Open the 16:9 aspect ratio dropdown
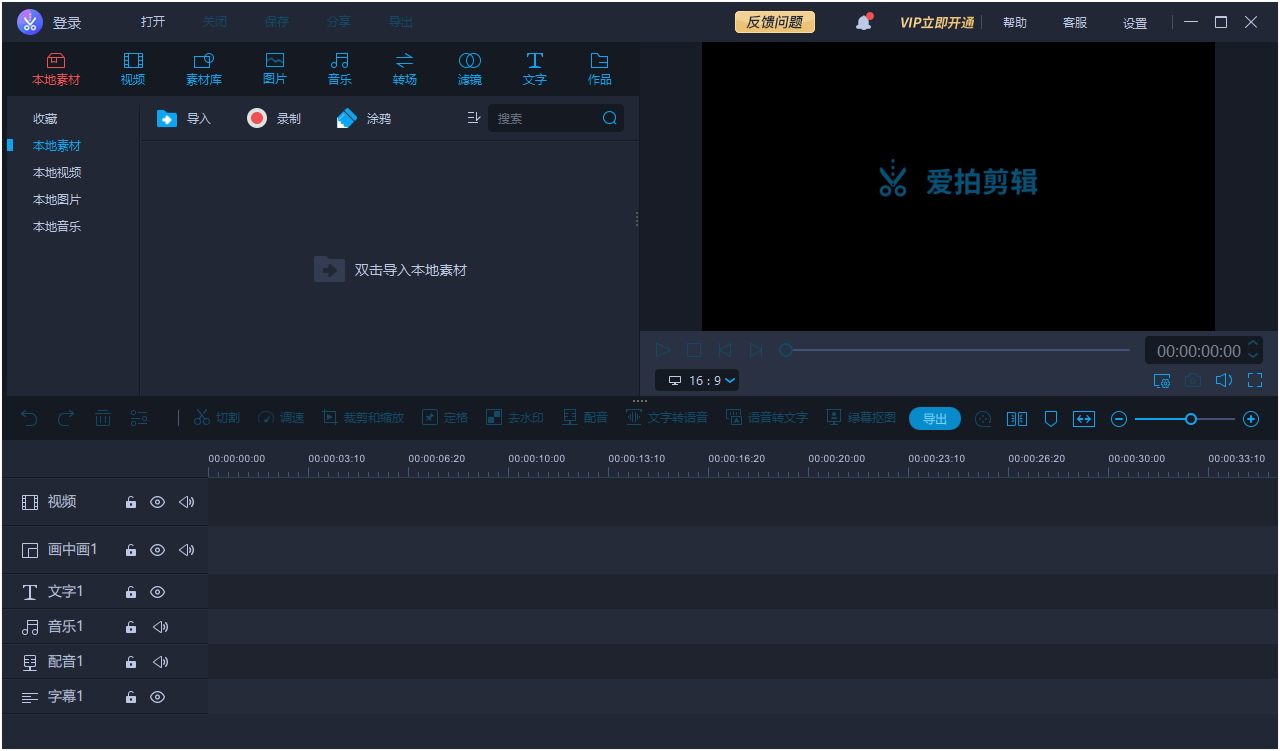The height and width of the screenshot is (751, 1280). tap(697, 380)
